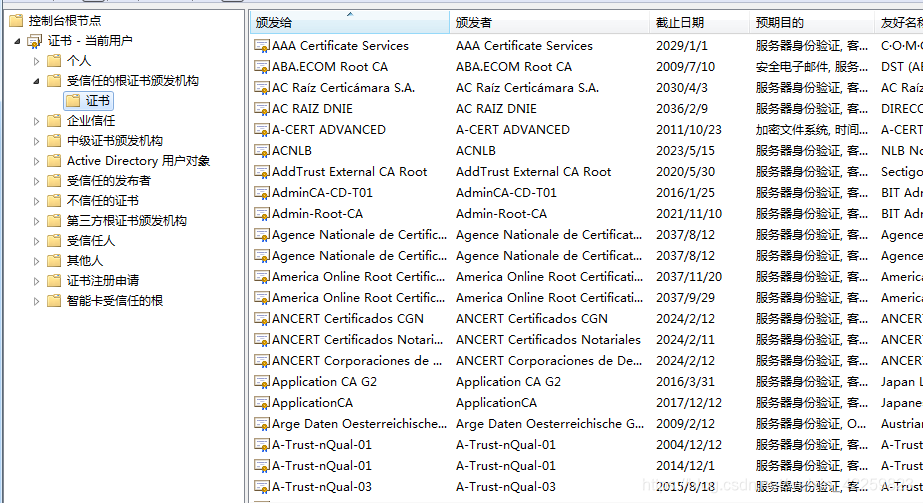Collapse 受信任的根证书颁发机构 node

point(36,81)
